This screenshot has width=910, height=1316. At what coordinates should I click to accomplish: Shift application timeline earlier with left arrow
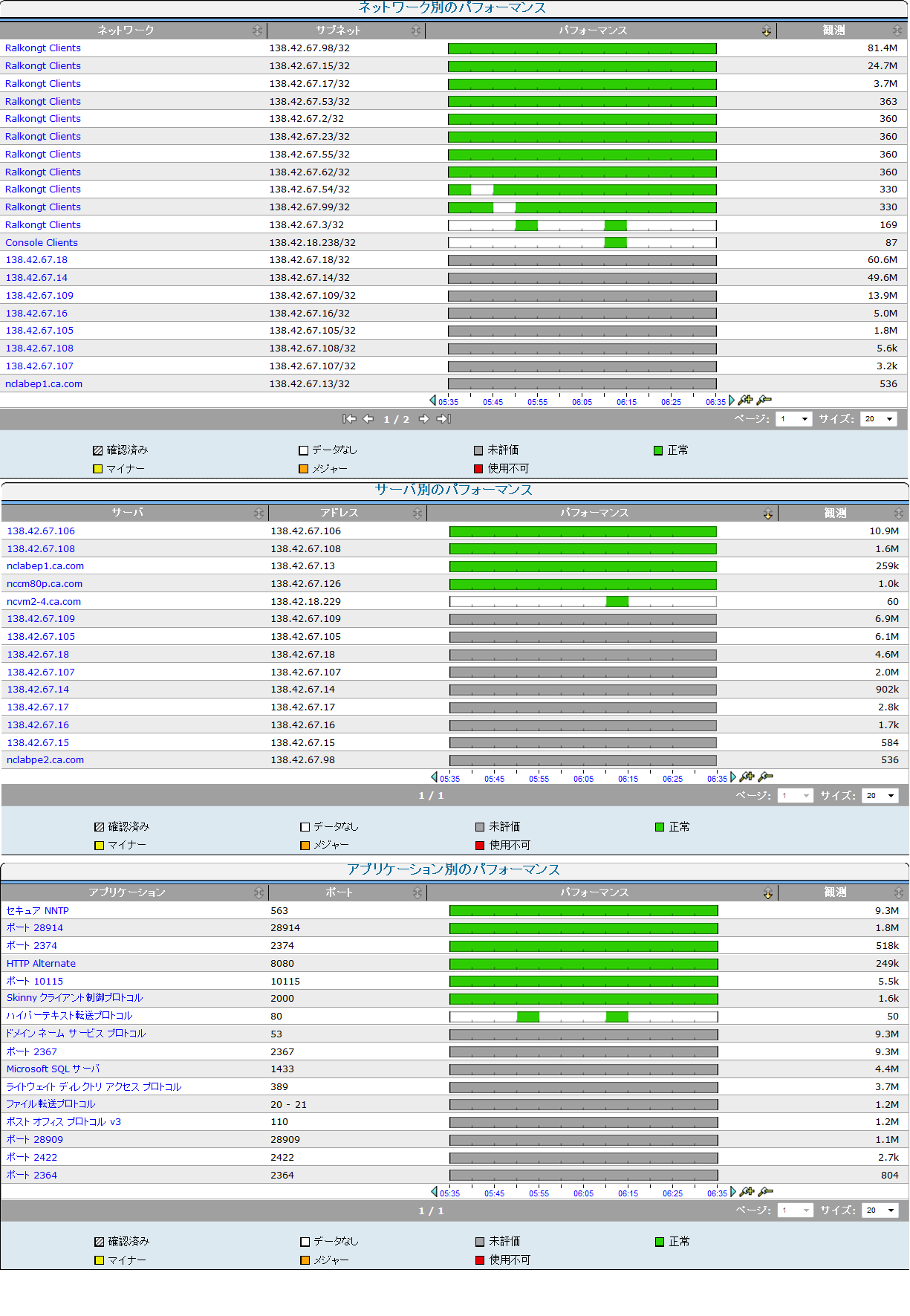(435, 1192)
